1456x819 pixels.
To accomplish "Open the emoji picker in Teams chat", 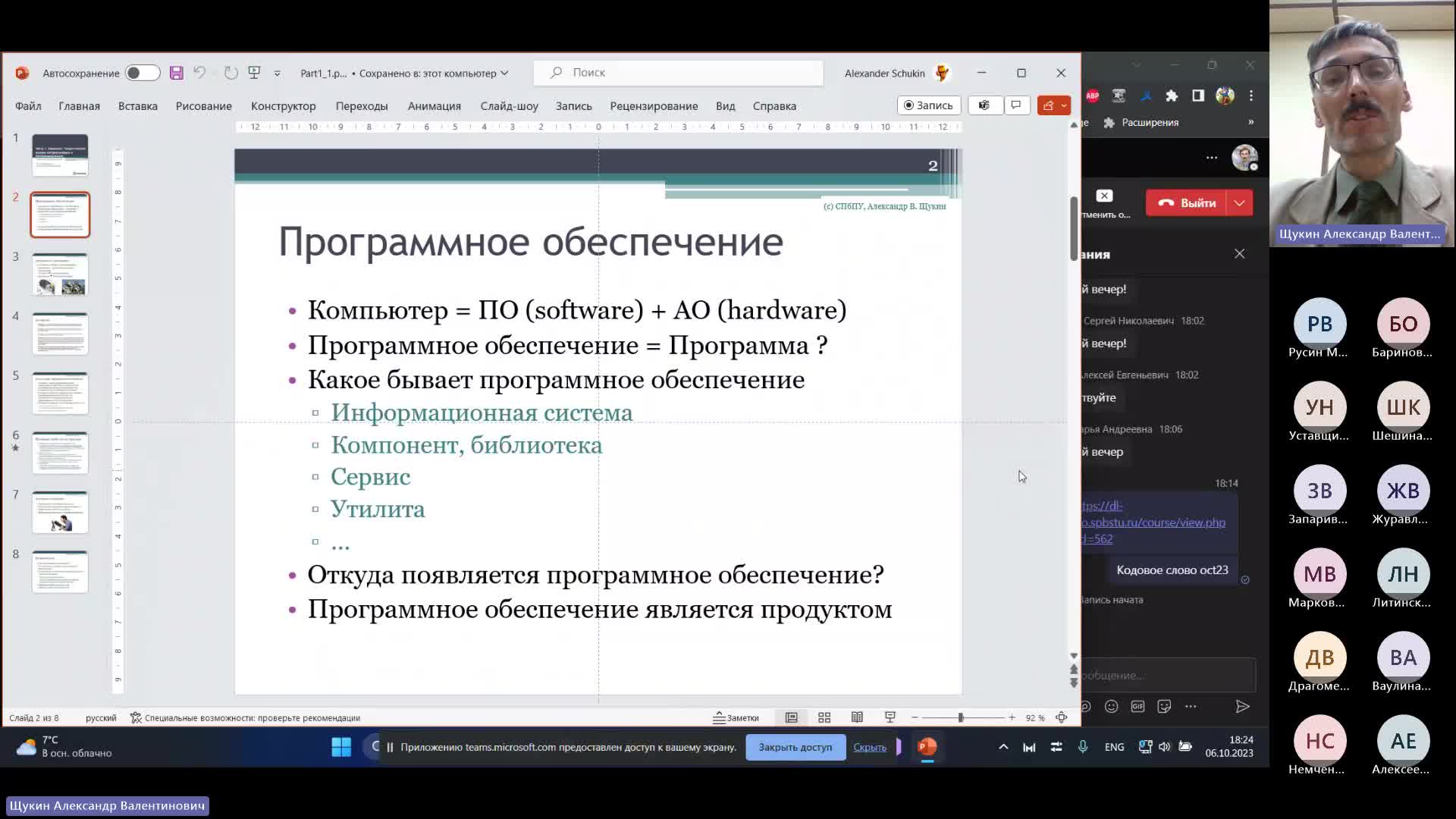I will point(1112,706).
